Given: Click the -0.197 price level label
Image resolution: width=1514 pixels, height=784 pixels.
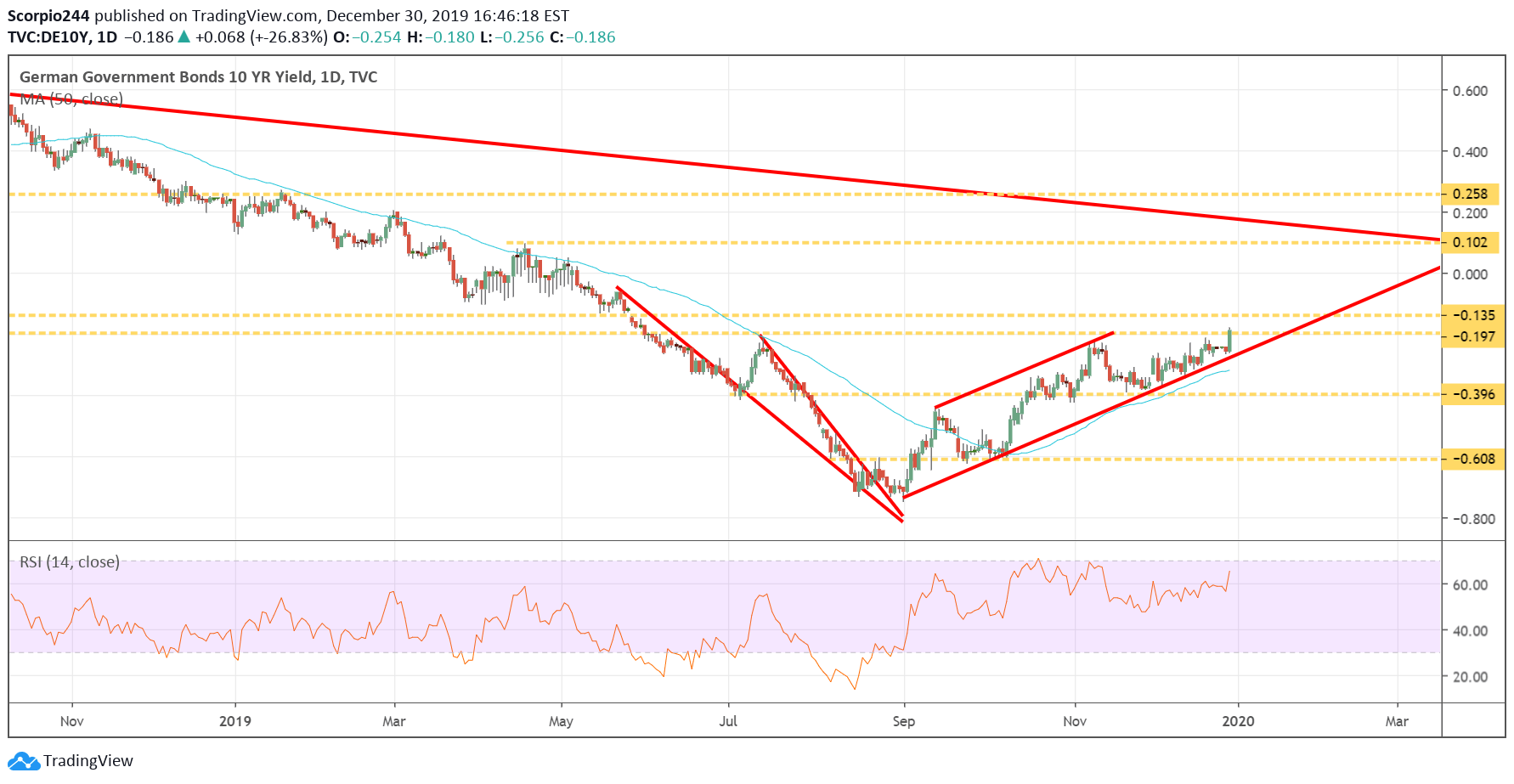Looking at the screenshot, I should coord(1474,337).
